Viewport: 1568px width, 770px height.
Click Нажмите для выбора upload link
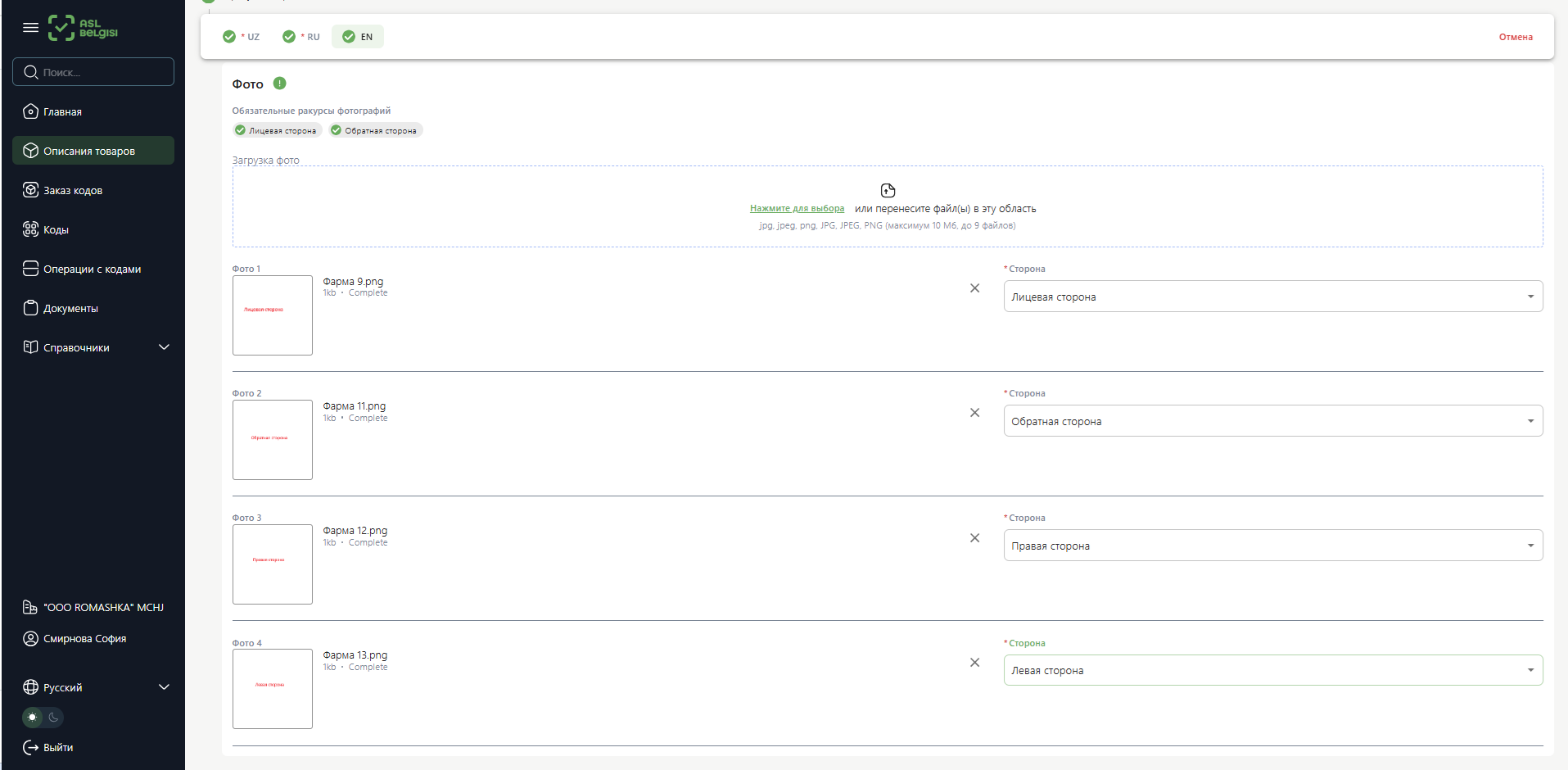pyautogui.click(x=797, y=209)
